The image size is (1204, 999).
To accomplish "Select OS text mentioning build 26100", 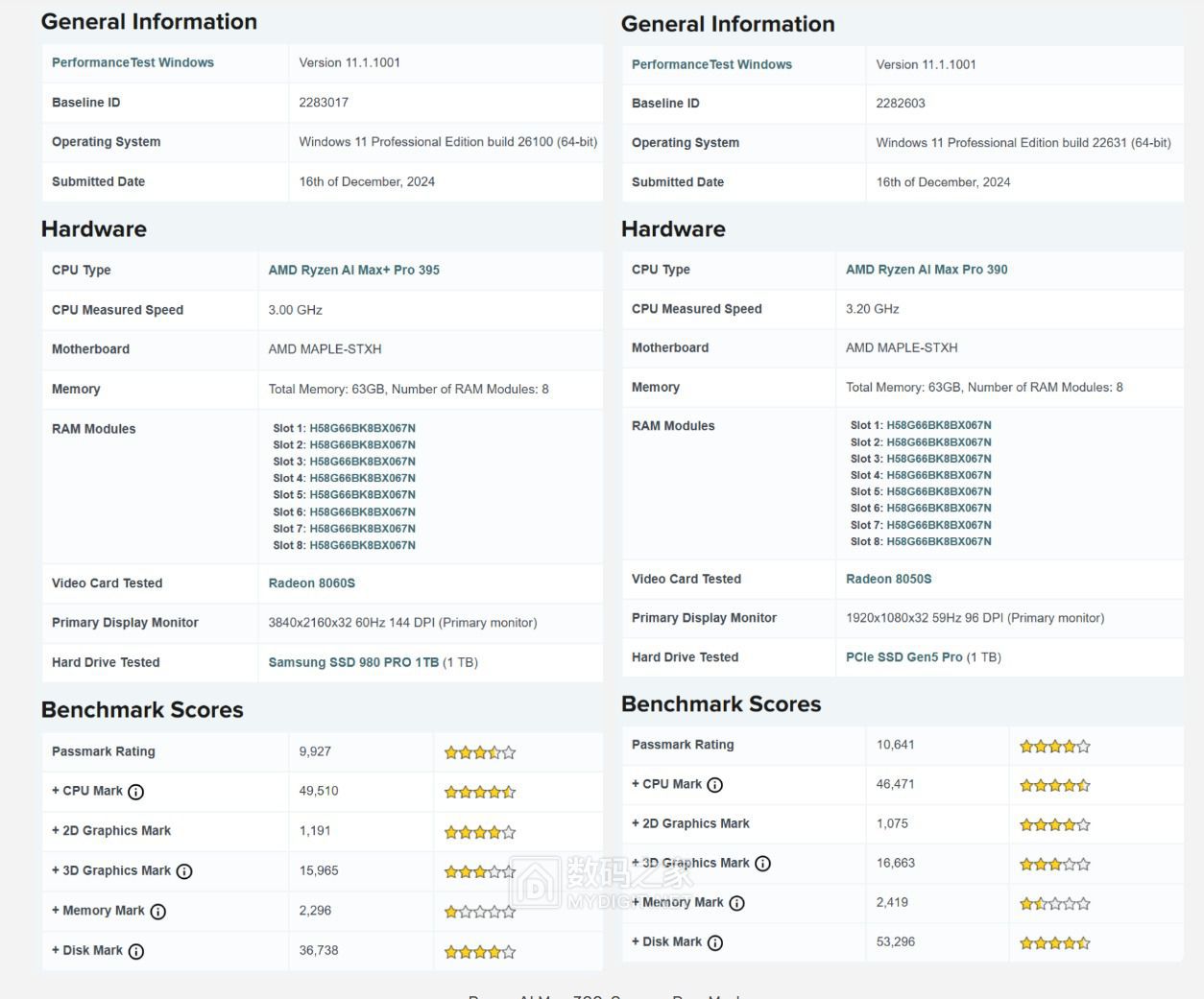I will [447, 141].
